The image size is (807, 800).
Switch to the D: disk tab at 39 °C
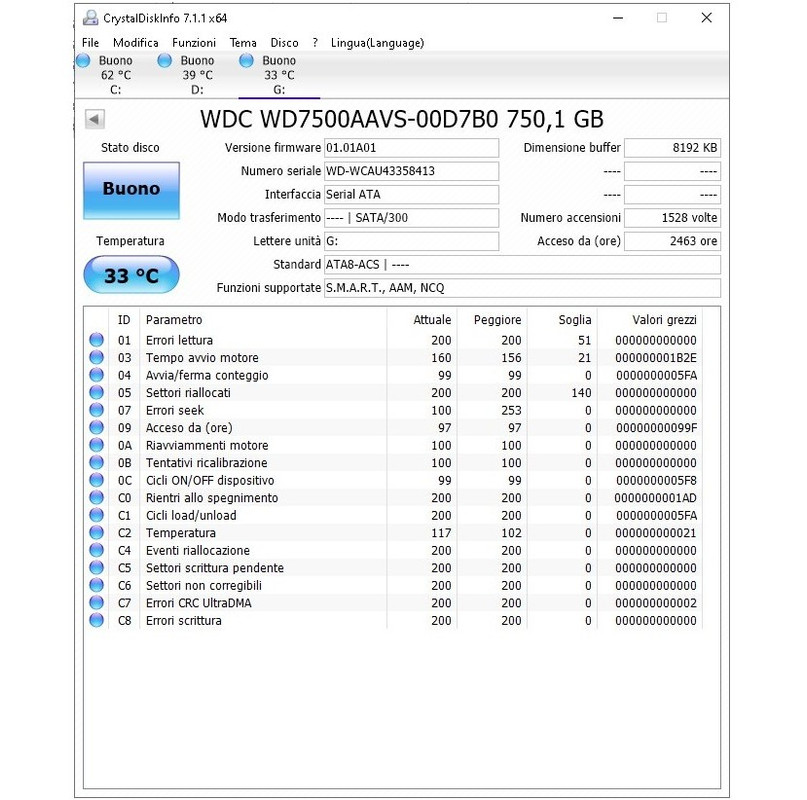(x=197, y=75)
